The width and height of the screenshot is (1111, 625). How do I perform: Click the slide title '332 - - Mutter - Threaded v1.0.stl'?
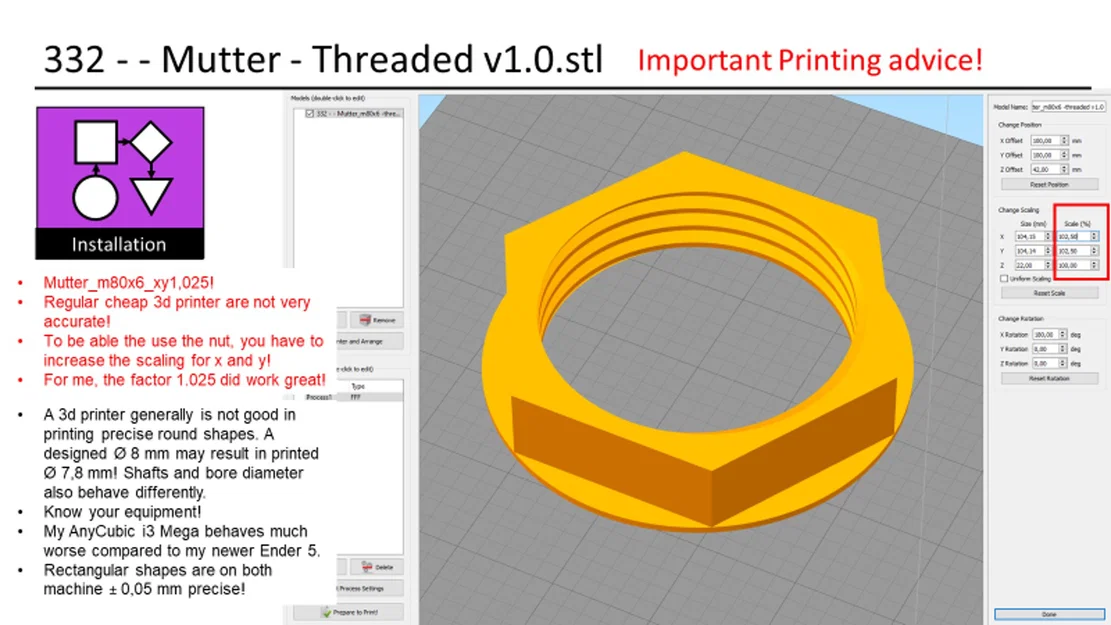pyautogui.click(x=323, y=60)
